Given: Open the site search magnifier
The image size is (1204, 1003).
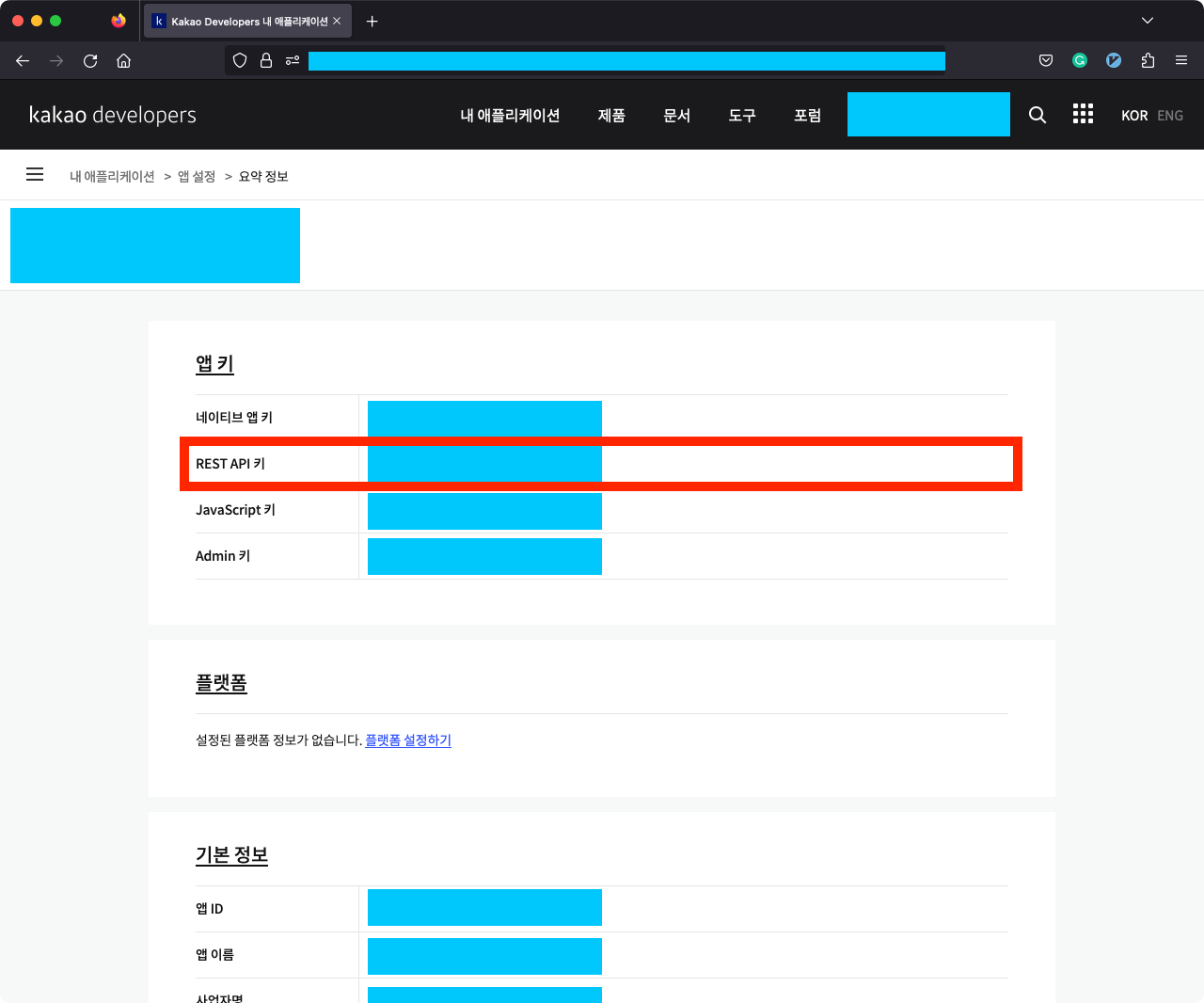Looking at the screenshot, I should (1038, 115).
